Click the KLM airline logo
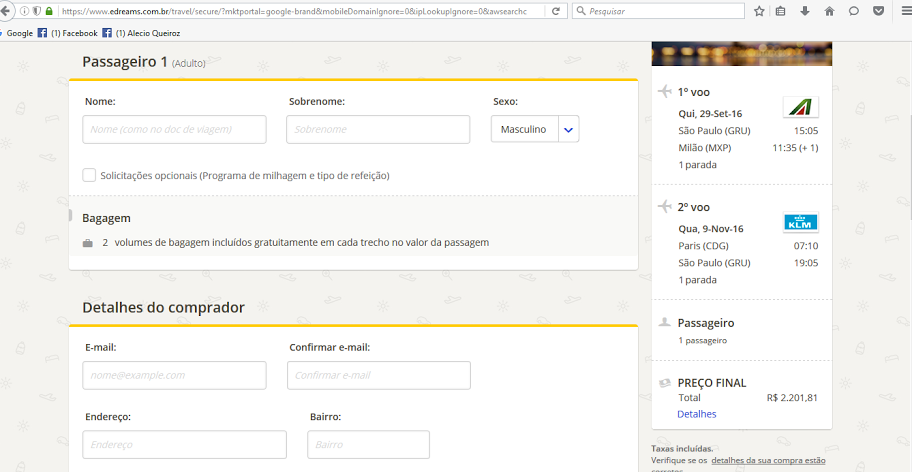Image resolution: width=912 pixels, height=472 pixels. [801, 223]
